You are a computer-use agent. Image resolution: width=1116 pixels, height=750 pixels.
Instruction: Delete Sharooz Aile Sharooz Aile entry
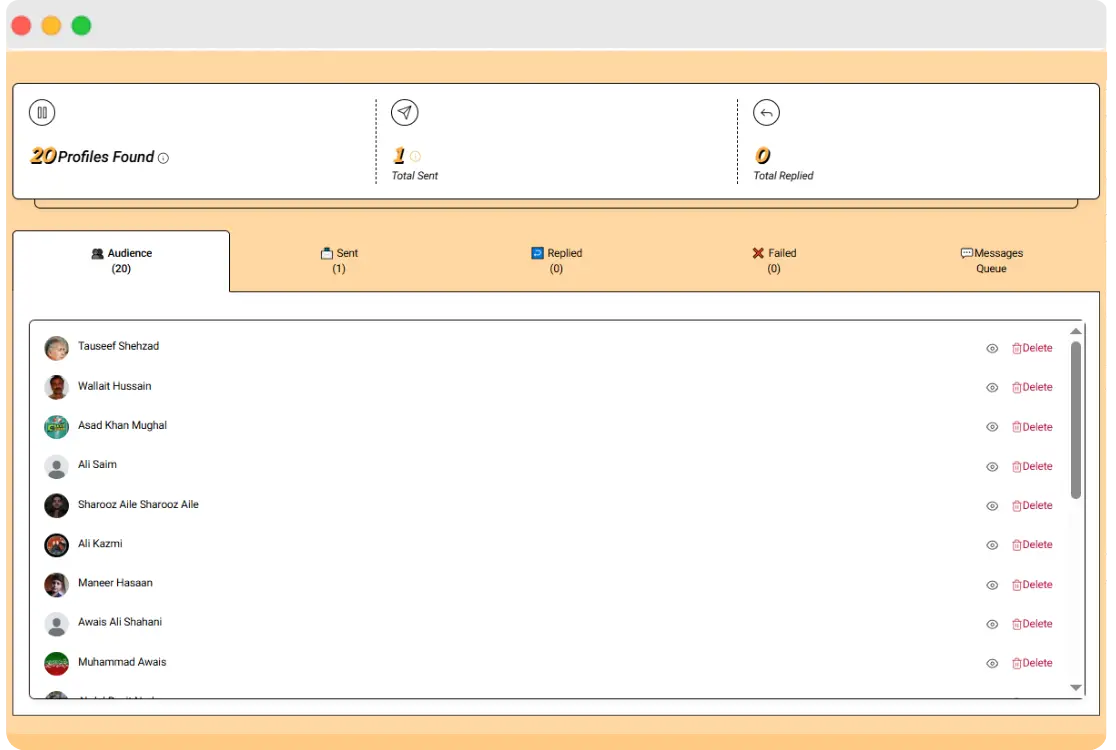1032,505
